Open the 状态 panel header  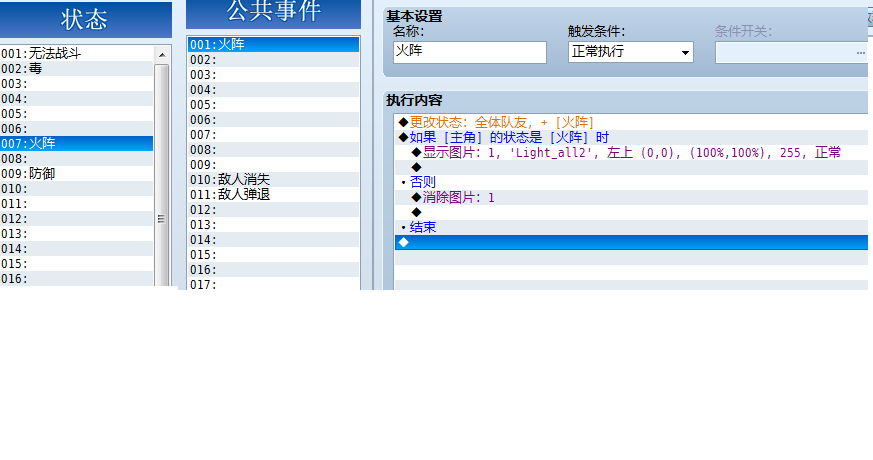tap(86, 19)
